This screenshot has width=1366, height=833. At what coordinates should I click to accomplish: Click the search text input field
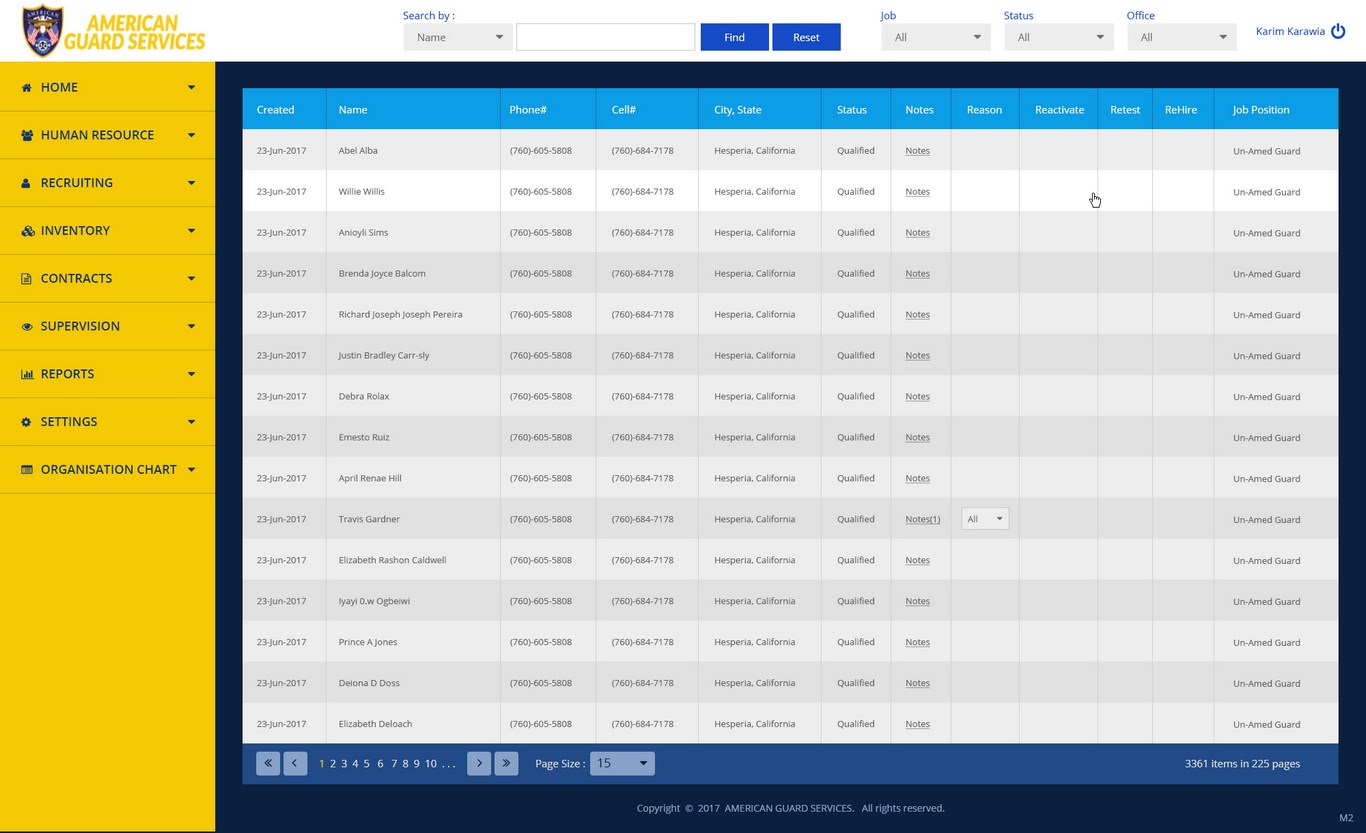coord(605,38)
